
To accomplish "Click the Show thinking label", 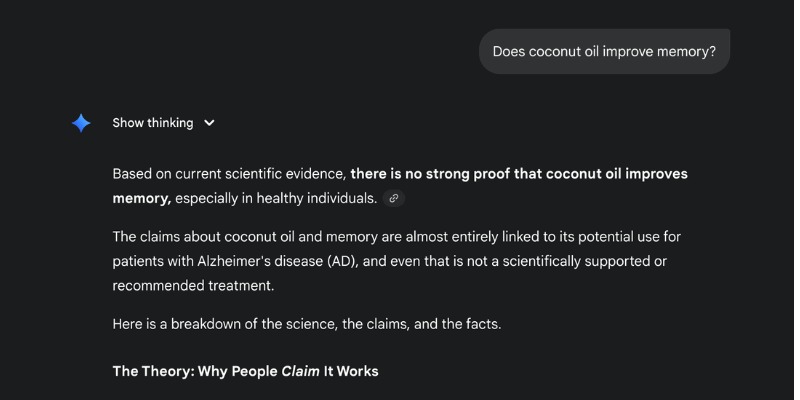I will click(152, 123).
